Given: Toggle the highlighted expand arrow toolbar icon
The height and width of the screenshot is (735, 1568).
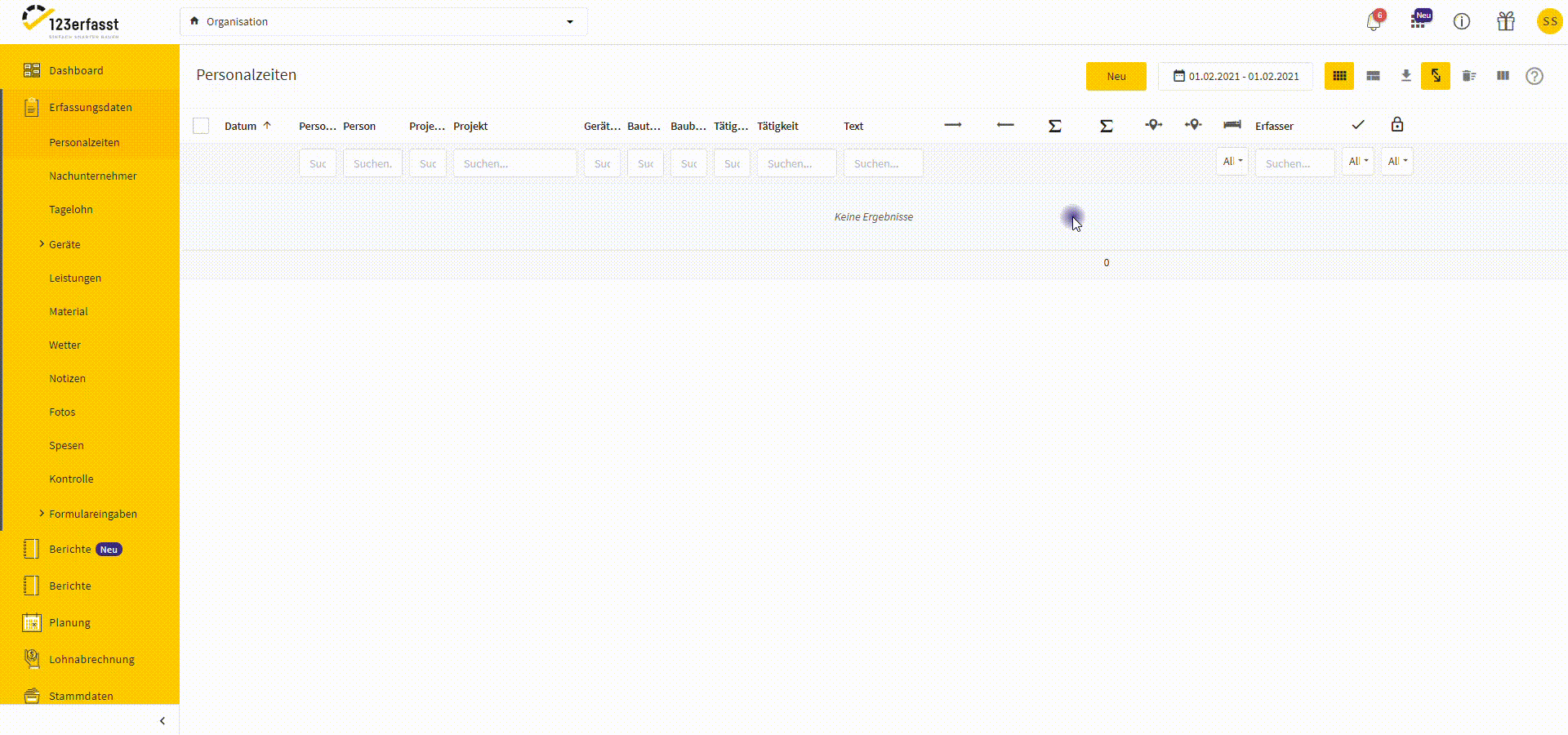Looking at the screenshot, I should [1436, 76].
